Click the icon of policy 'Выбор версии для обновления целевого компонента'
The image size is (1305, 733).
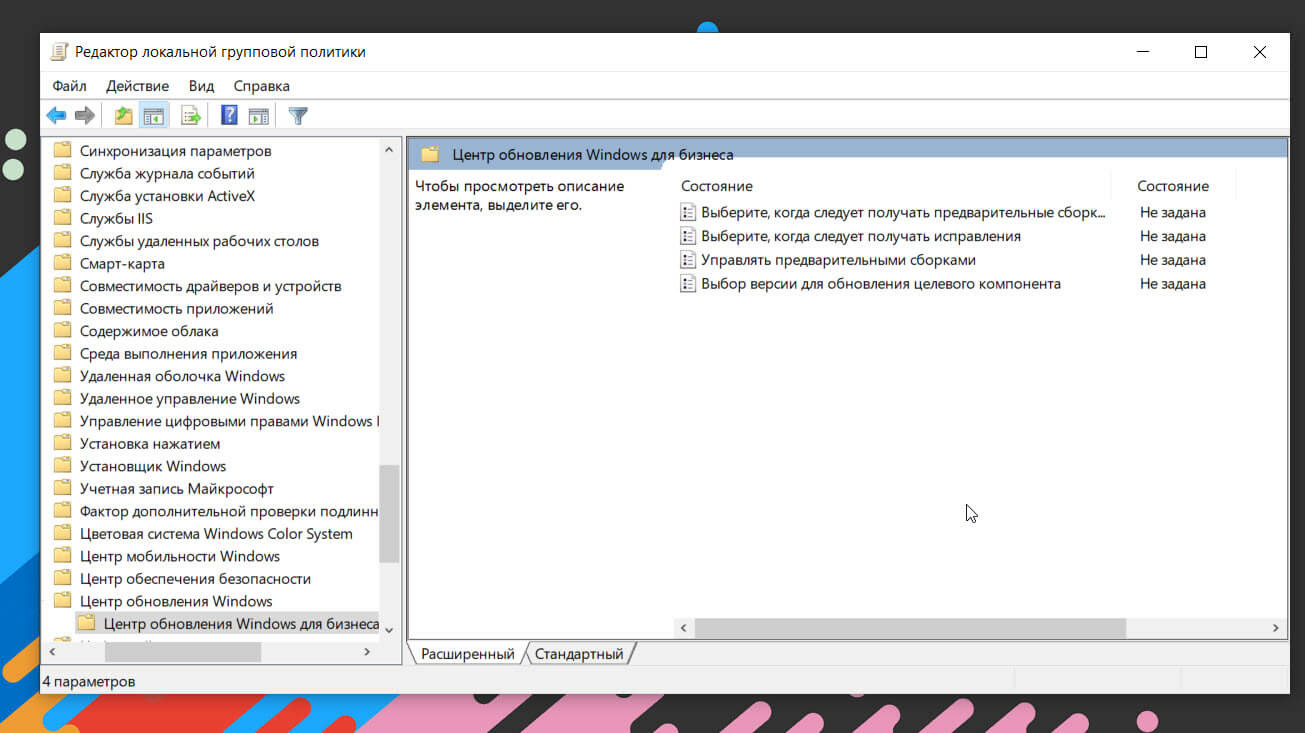[x=688, y=284]
